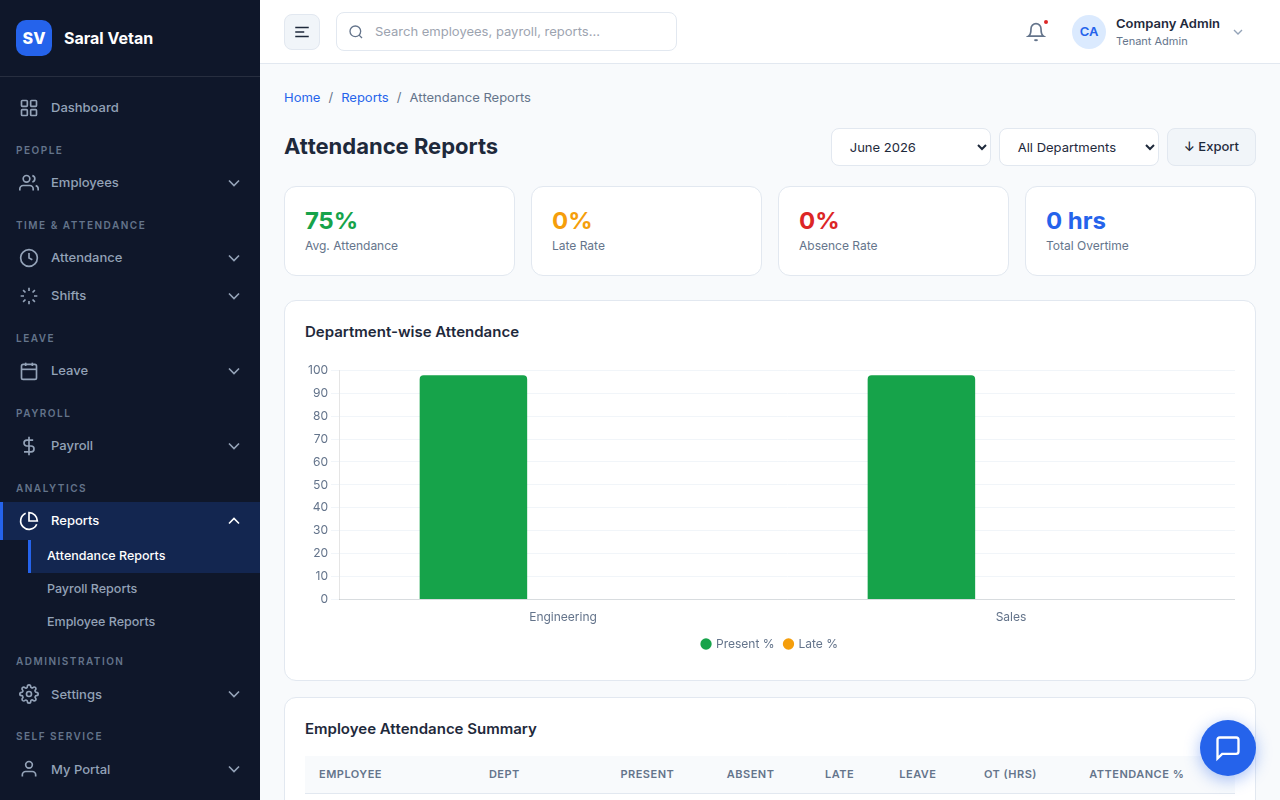Image resolution: width=1280 pixels, height=800 pixels.
Task: Click the Engineering attendance bar
Action: point(473,487)
